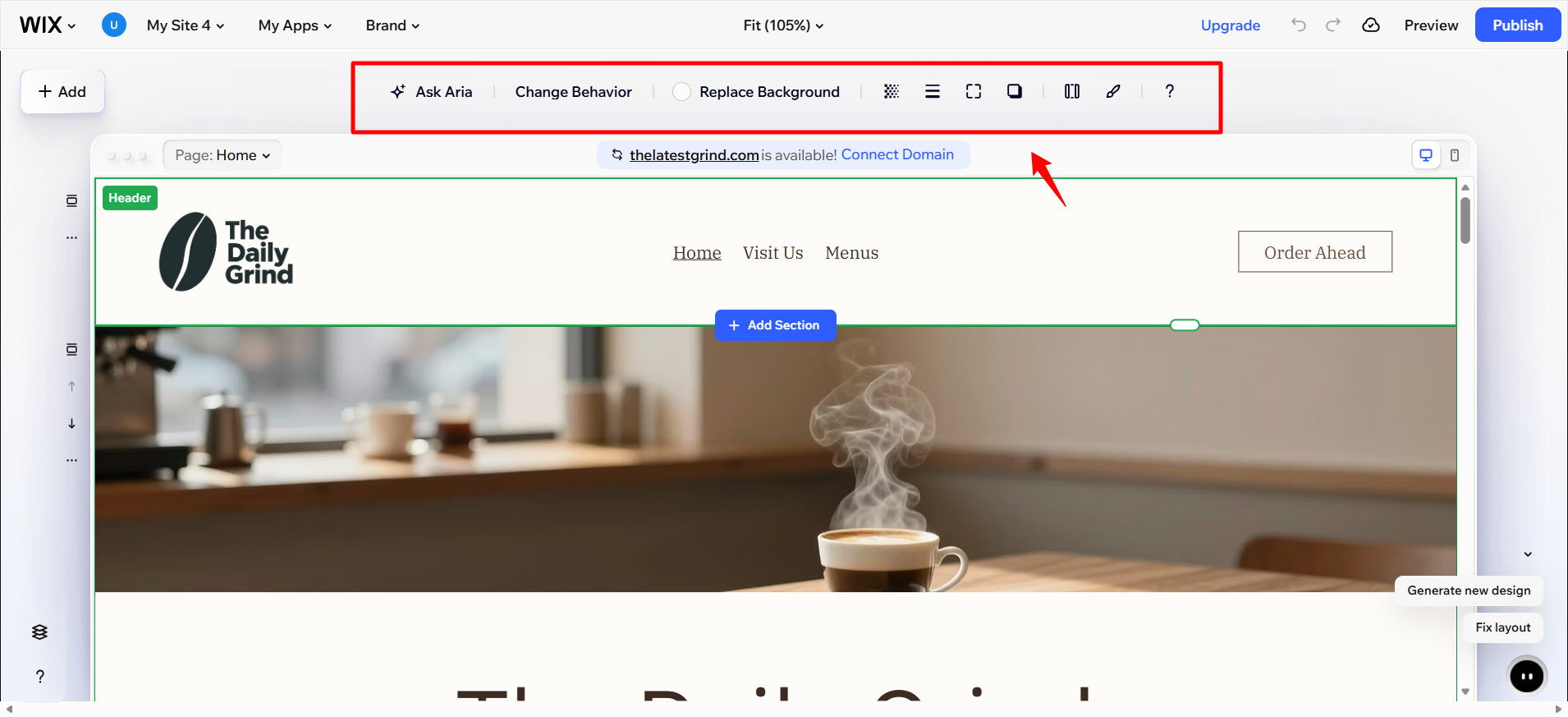Click the steaming coffee hero image
This screenshot has height=717, width=1568.
coord(775,459)
